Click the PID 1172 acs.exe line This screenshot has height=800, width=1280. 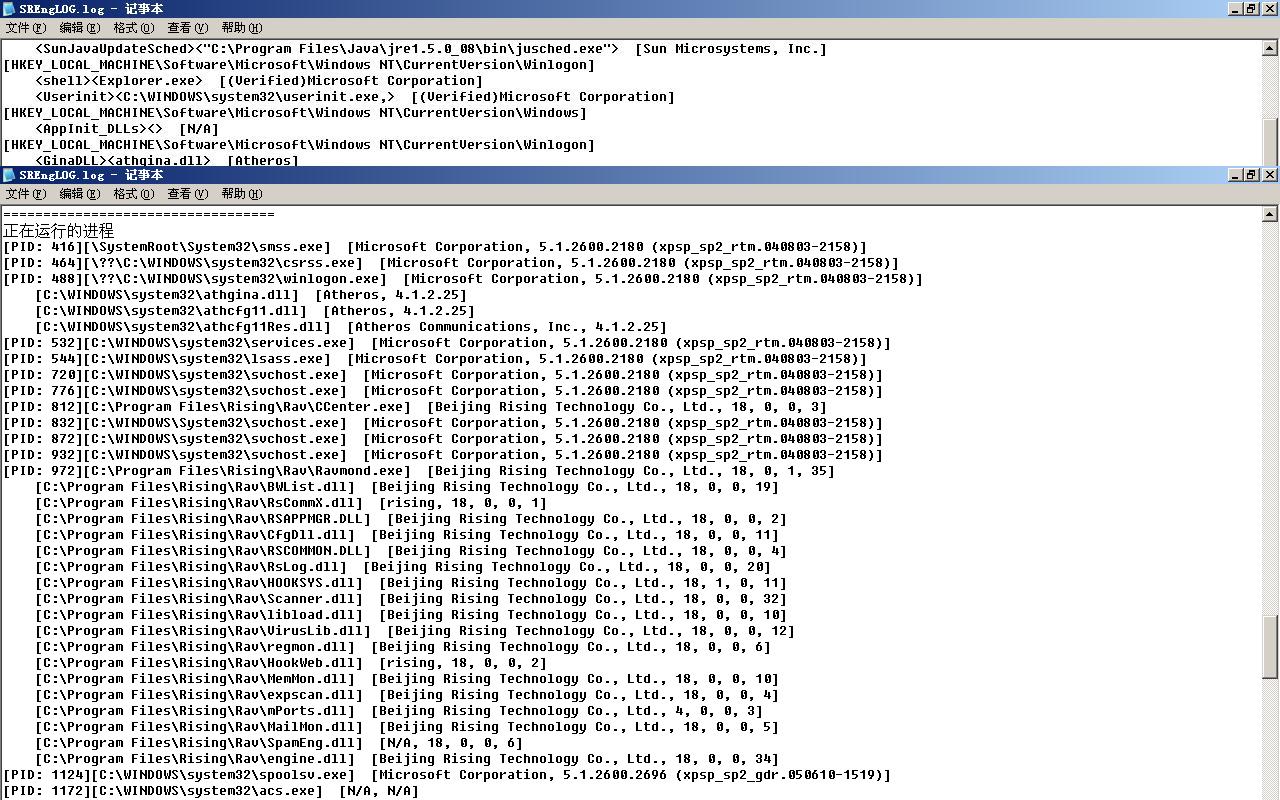(x=211, y=791)
